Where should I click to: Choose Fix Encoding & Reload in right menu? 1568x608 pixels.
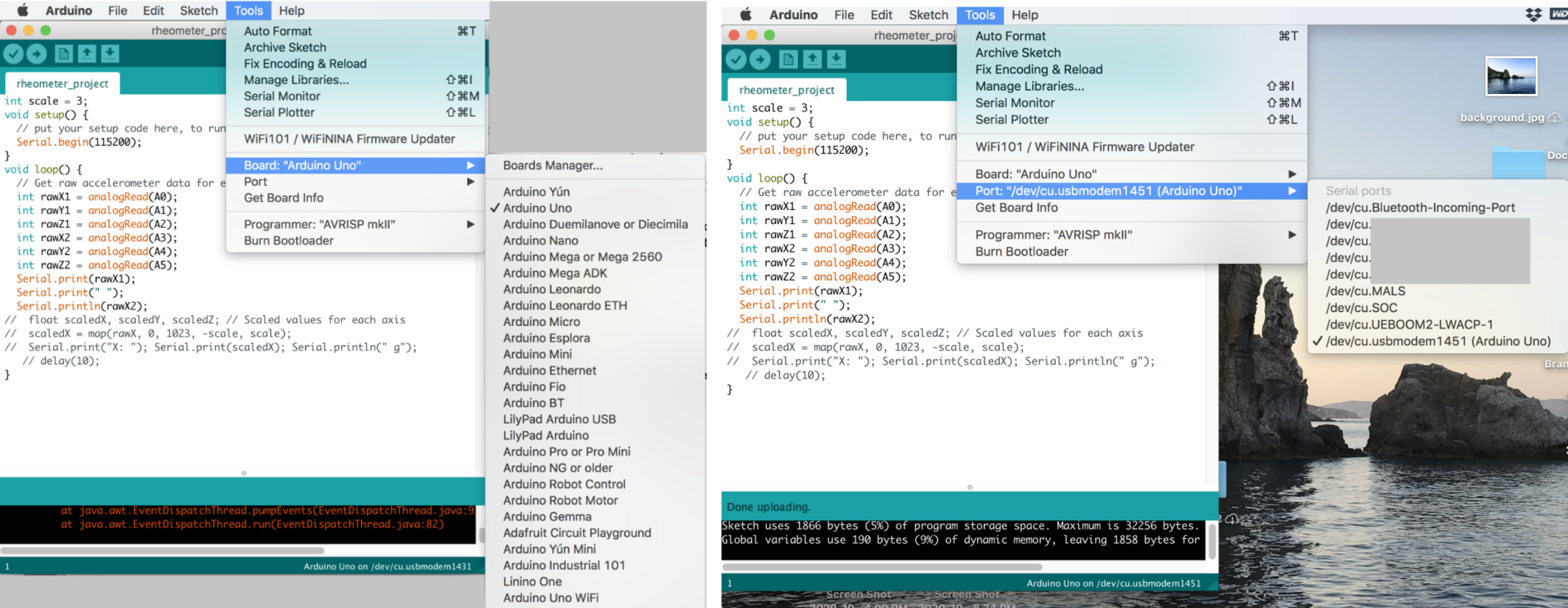point(1132,69)
